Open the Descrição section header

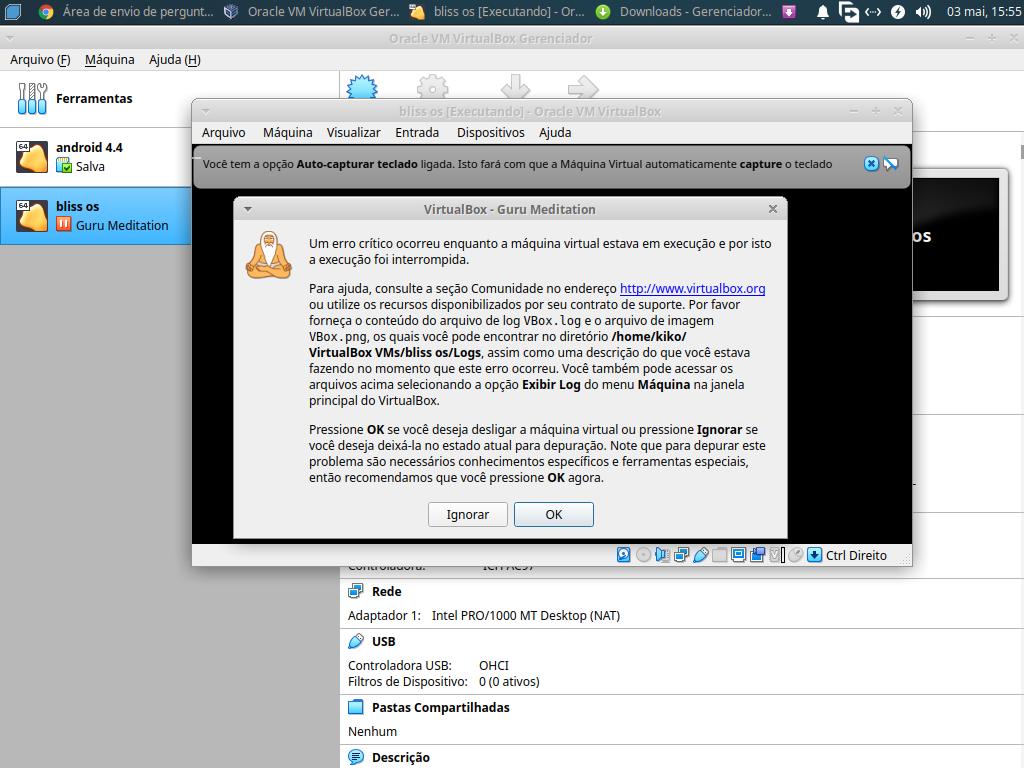[x=401, y=758]
